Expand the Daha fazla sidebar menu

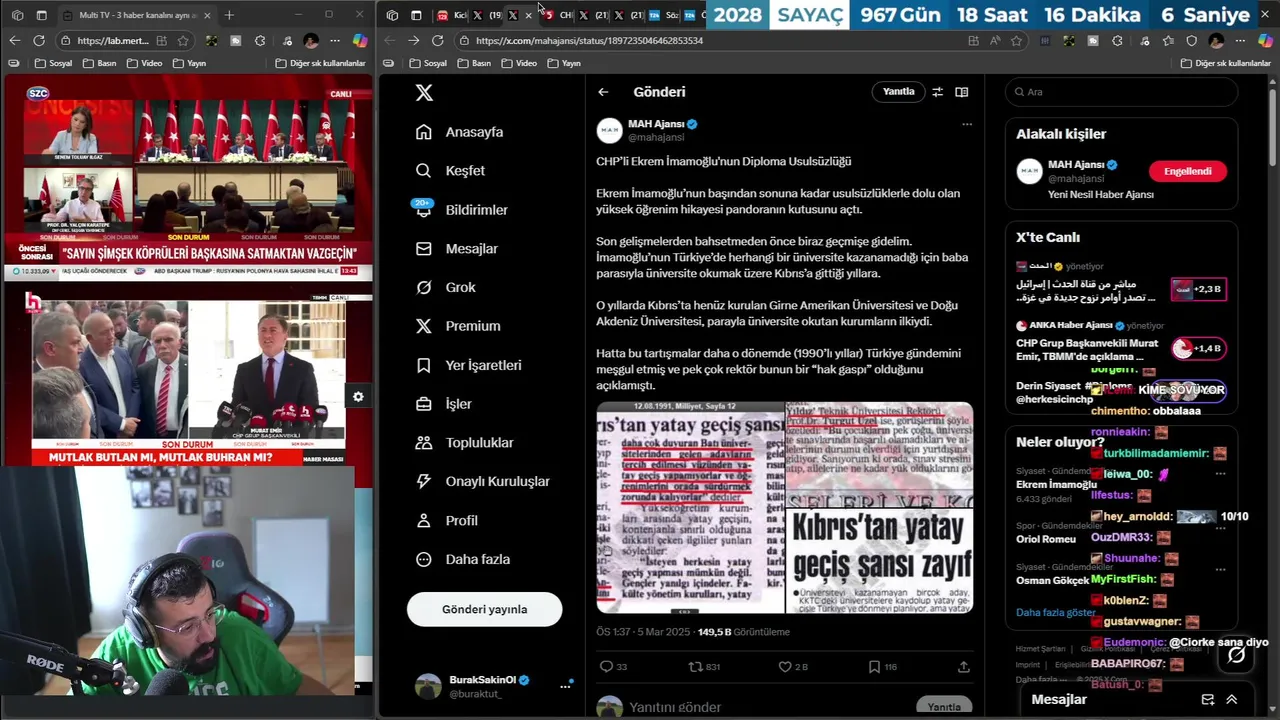coord(462,560)
